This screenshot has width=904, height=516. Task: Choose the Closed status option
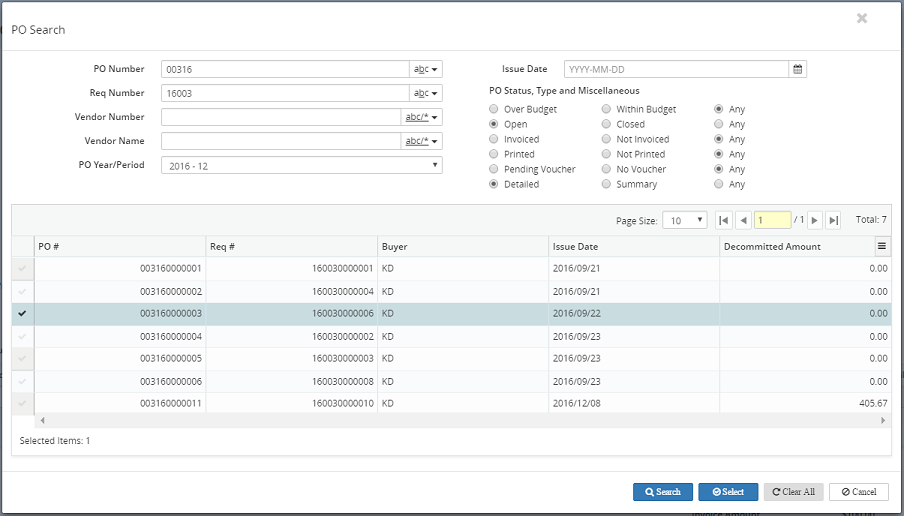[x=607, y=124]
